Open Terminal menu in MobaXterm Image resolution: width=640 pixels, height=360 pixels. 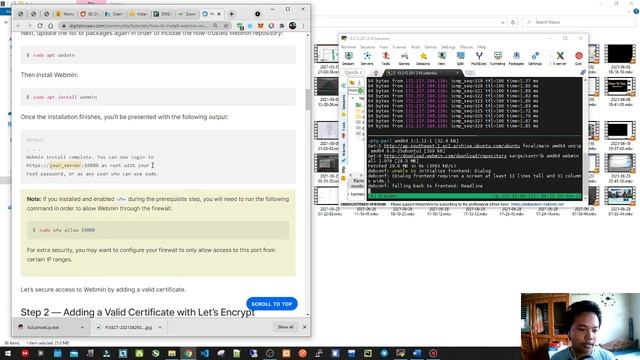[x=348, y=47]
